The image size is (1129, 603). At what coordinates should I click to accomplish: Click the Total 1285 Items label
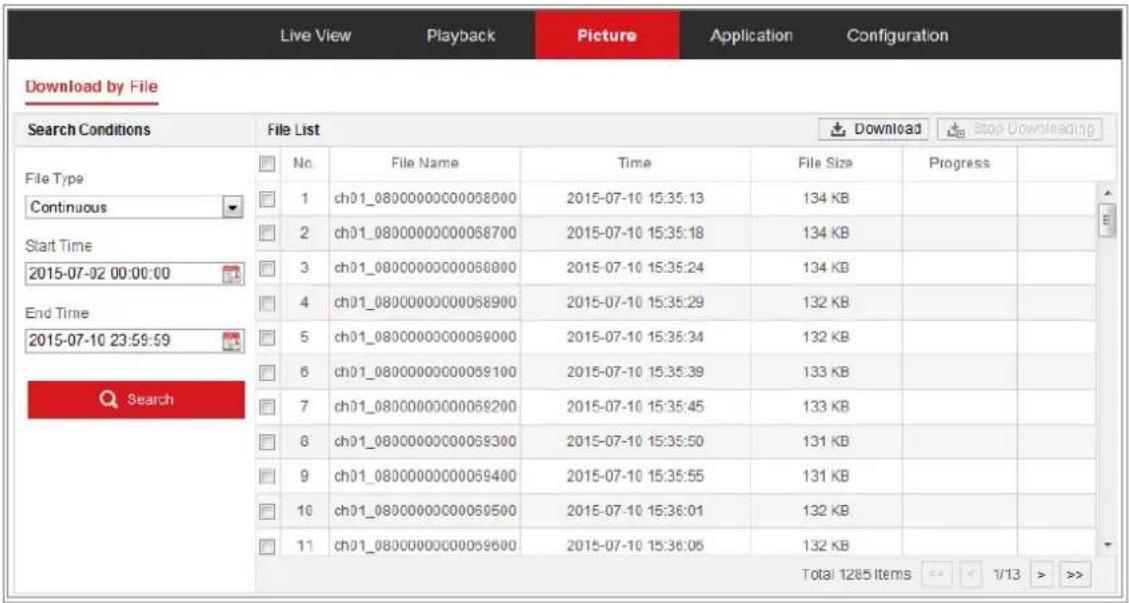tap(858, 575)
